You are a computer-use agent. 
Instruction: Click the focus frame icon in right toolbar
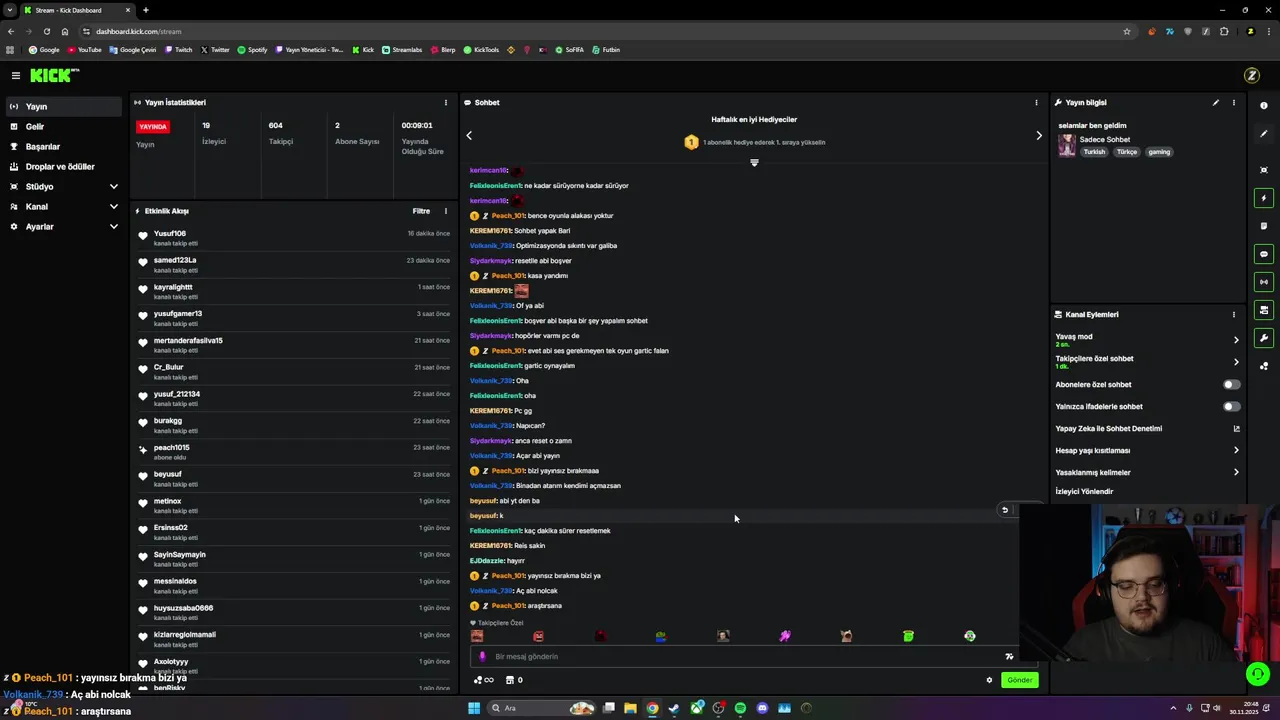pos(1264,170)
